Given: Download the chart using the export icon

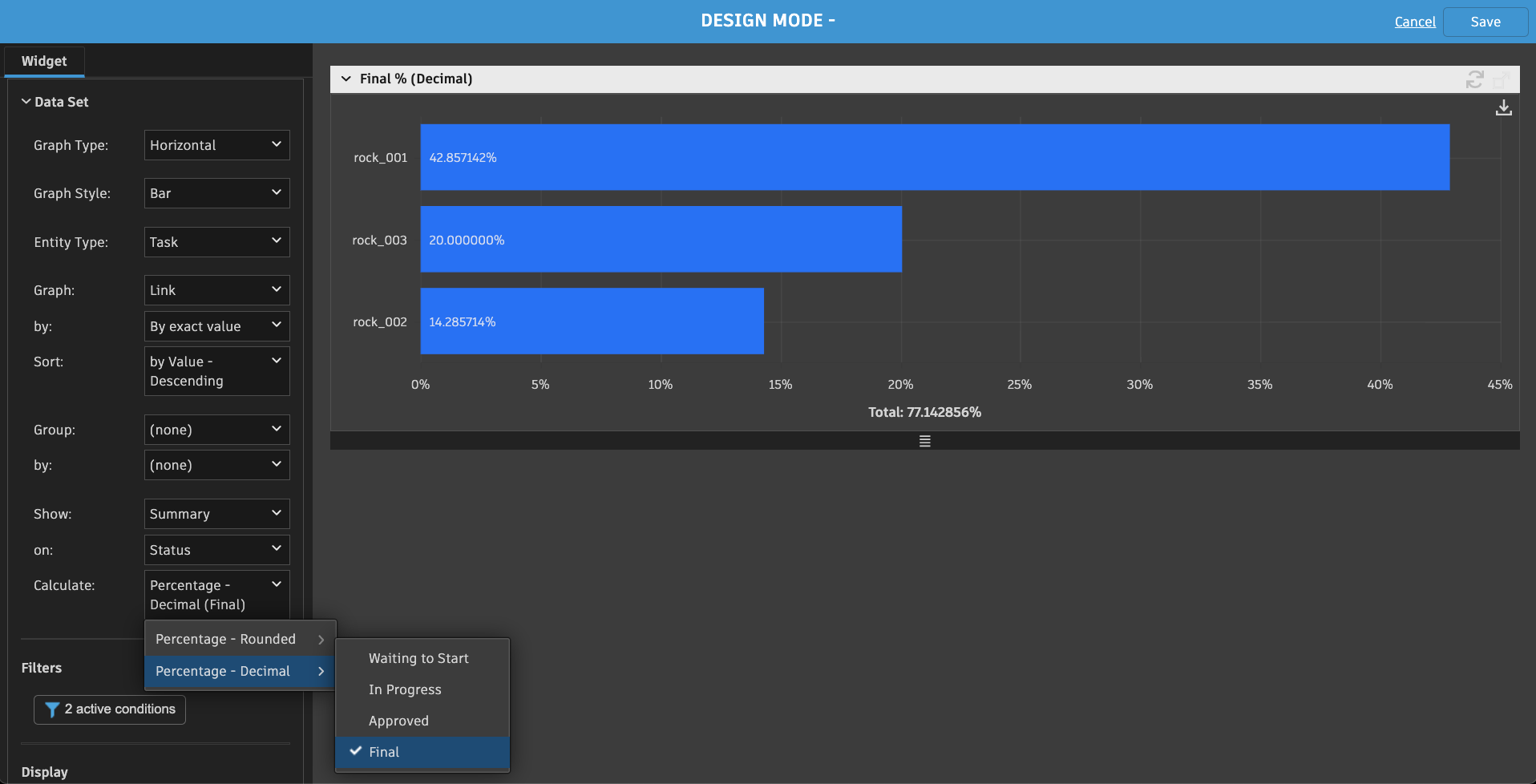Looking at the screenshot, I should [x=1505, y=107].
